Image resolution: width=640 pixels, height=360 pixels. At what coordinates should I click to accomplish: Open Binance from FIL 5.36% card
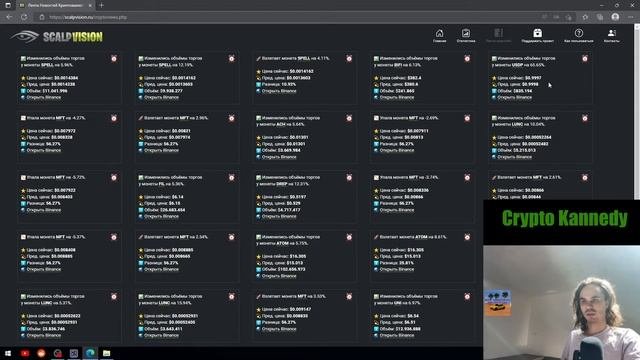[x=161, y=216]
